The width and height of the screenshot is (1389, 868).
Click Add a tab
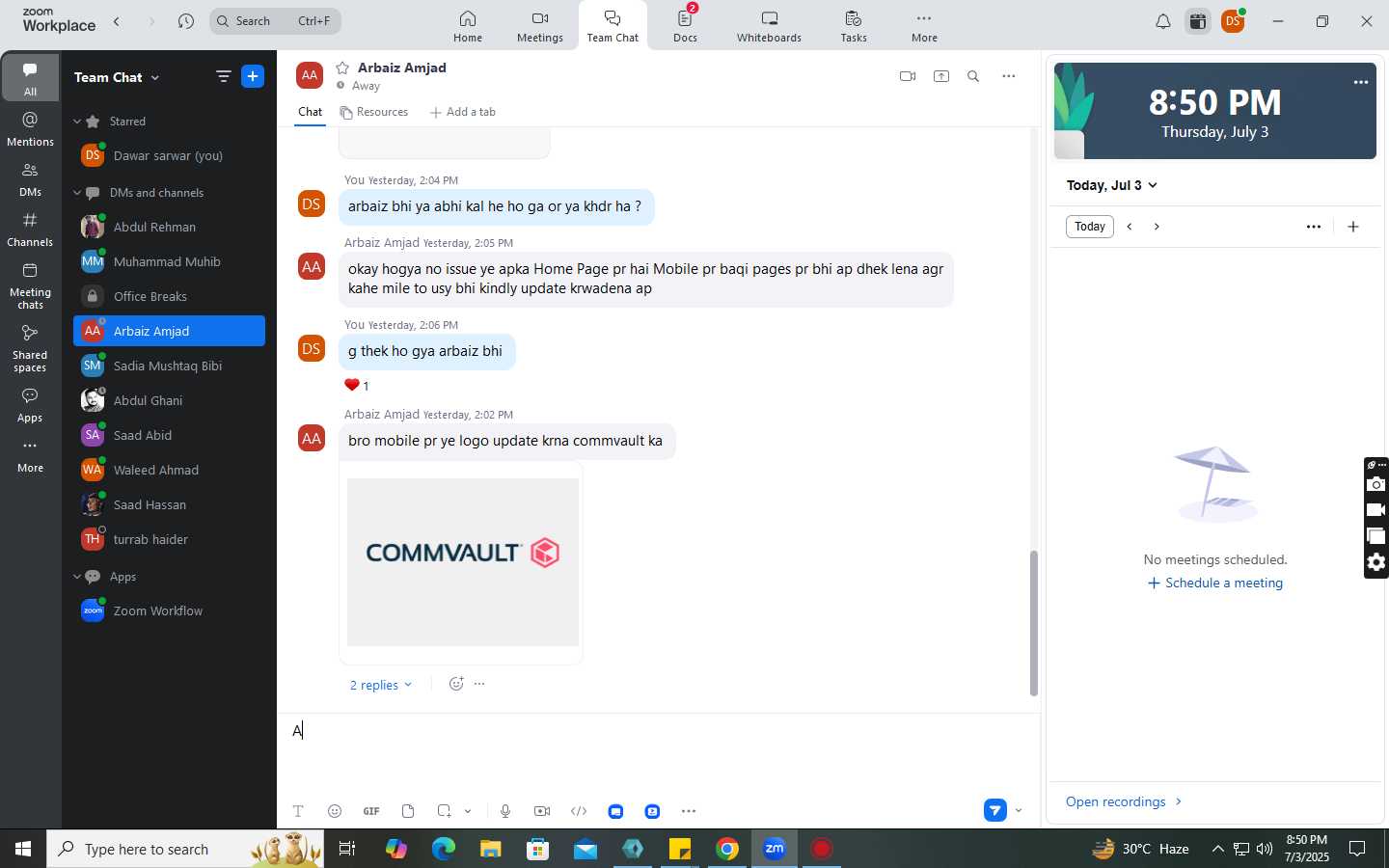point(463,112)
